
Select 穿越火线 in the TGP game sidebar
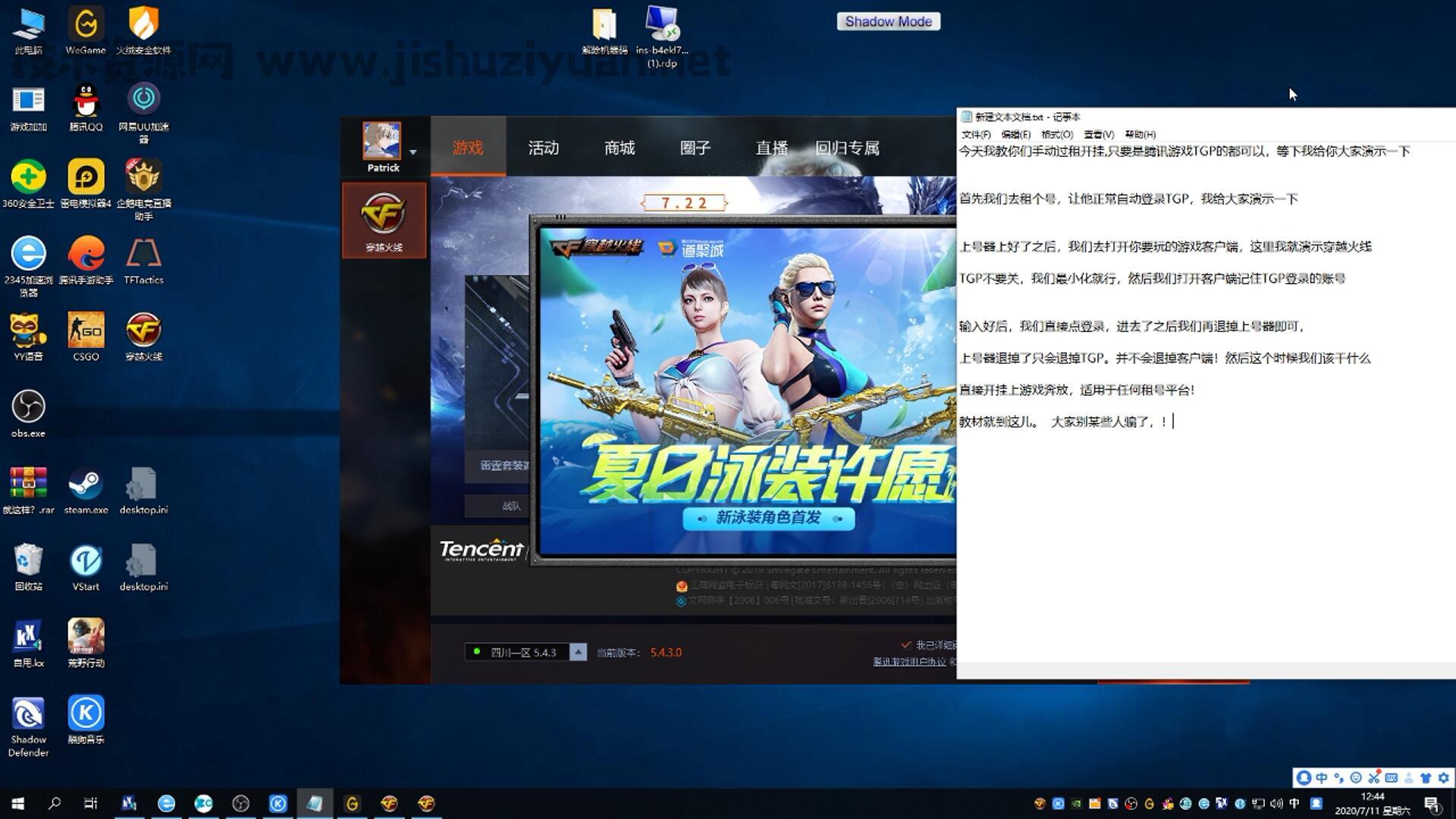(384, 221)
